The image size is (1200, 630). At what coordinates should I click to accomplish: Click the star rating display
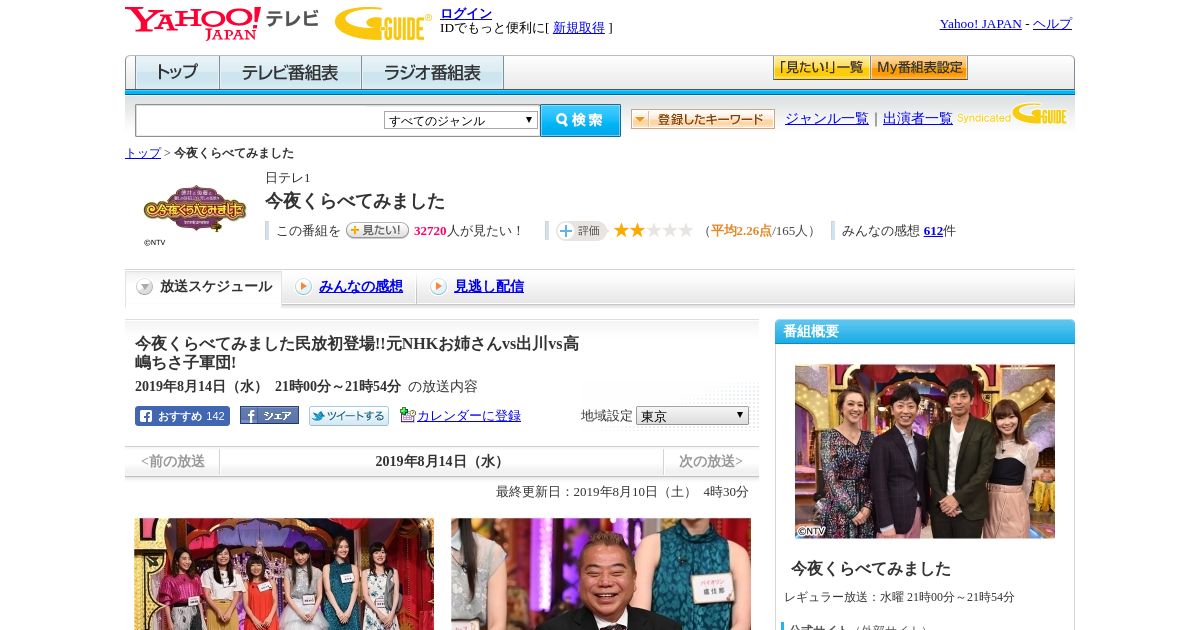coord(653,230)
